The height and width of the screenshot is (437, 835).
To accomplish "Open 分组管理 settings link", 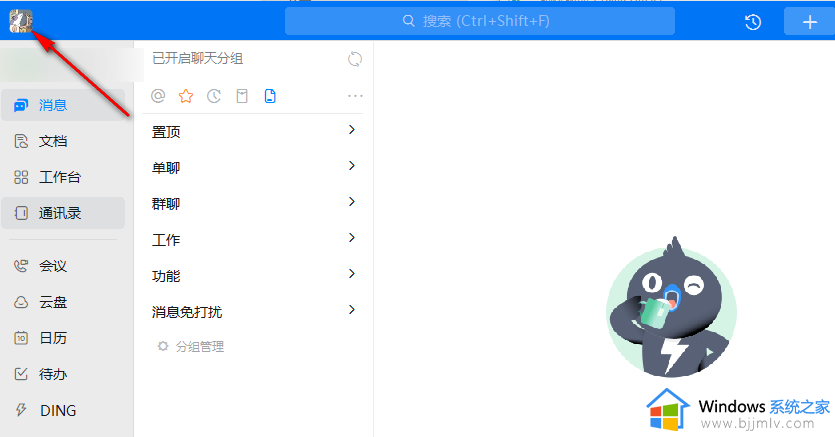I will [x=191, y=347].
